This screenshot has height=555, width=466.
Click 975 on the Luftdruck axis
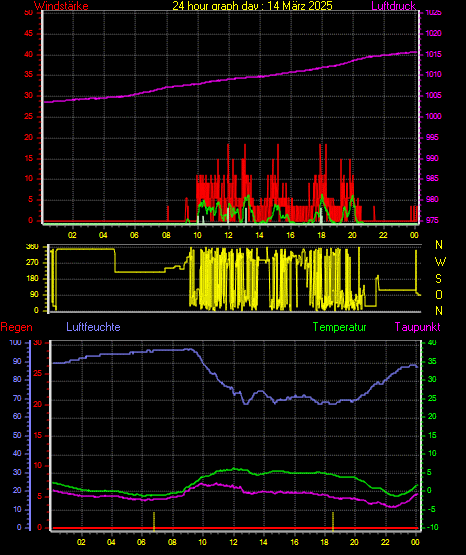tap(432, 220)
